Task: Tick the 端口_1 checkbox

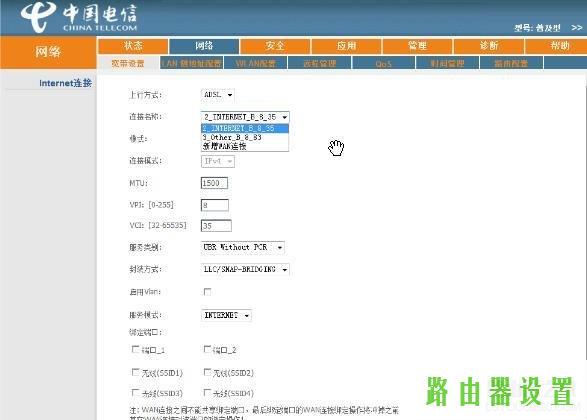Action: tap(136, 349)
